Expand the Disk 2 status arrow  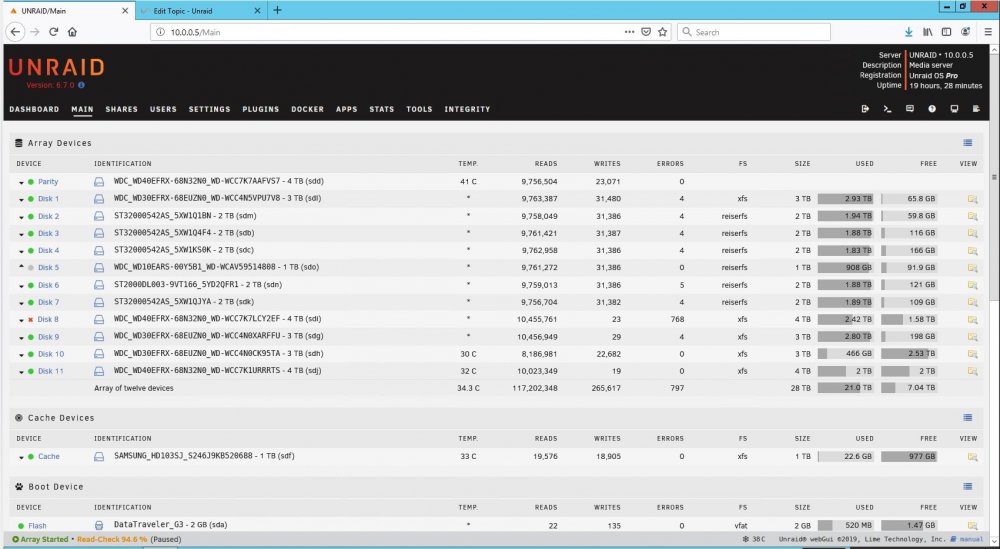tap(21, 217)
